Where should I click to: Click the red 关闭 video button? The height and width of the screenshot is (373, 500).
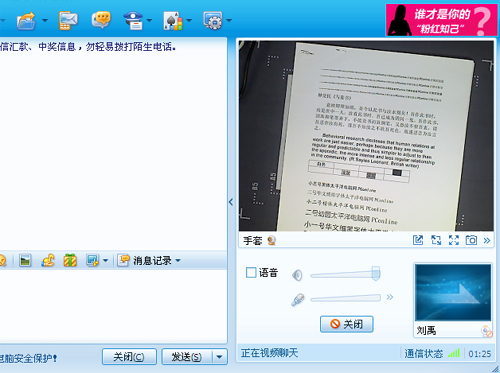click(x=346, y=324)
